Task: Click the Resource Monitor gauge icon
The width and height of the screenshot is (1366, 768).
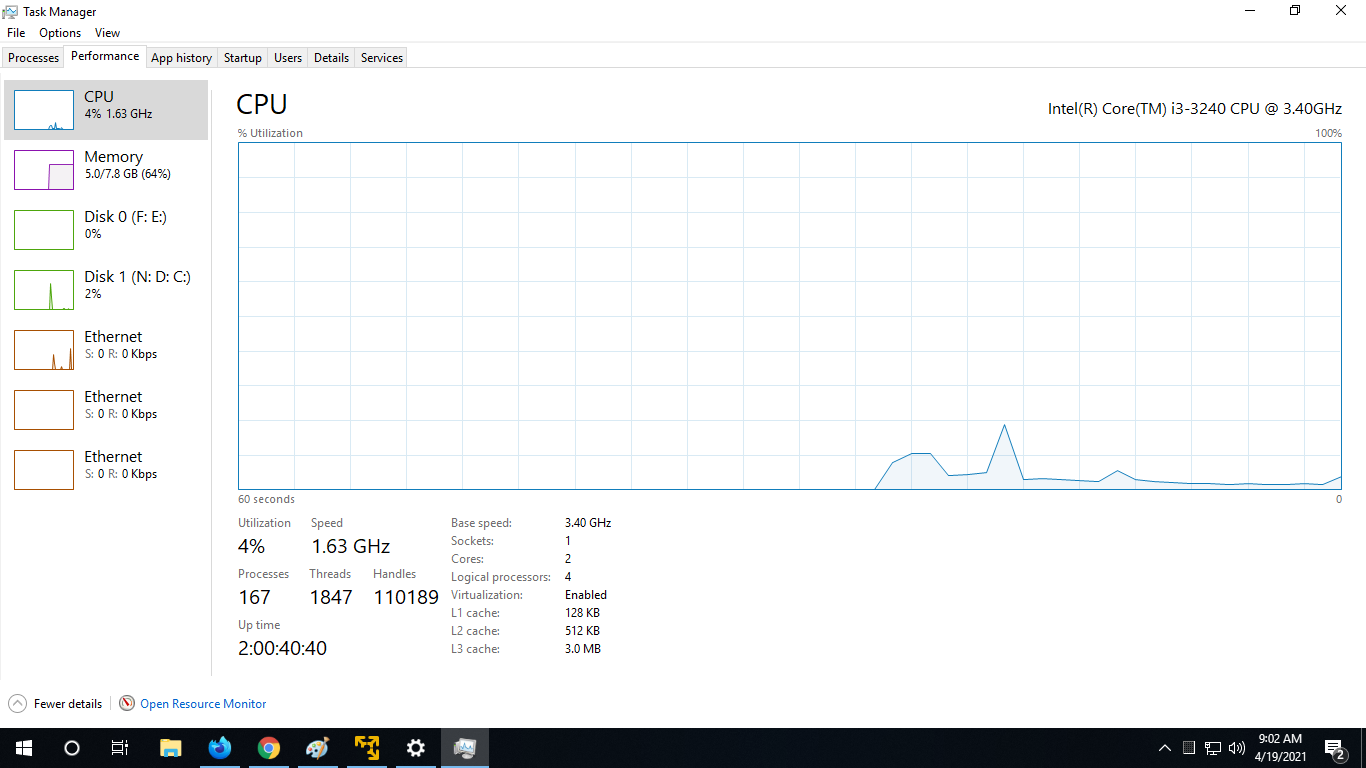Action: pyautogui.click(x=127, y=703)
